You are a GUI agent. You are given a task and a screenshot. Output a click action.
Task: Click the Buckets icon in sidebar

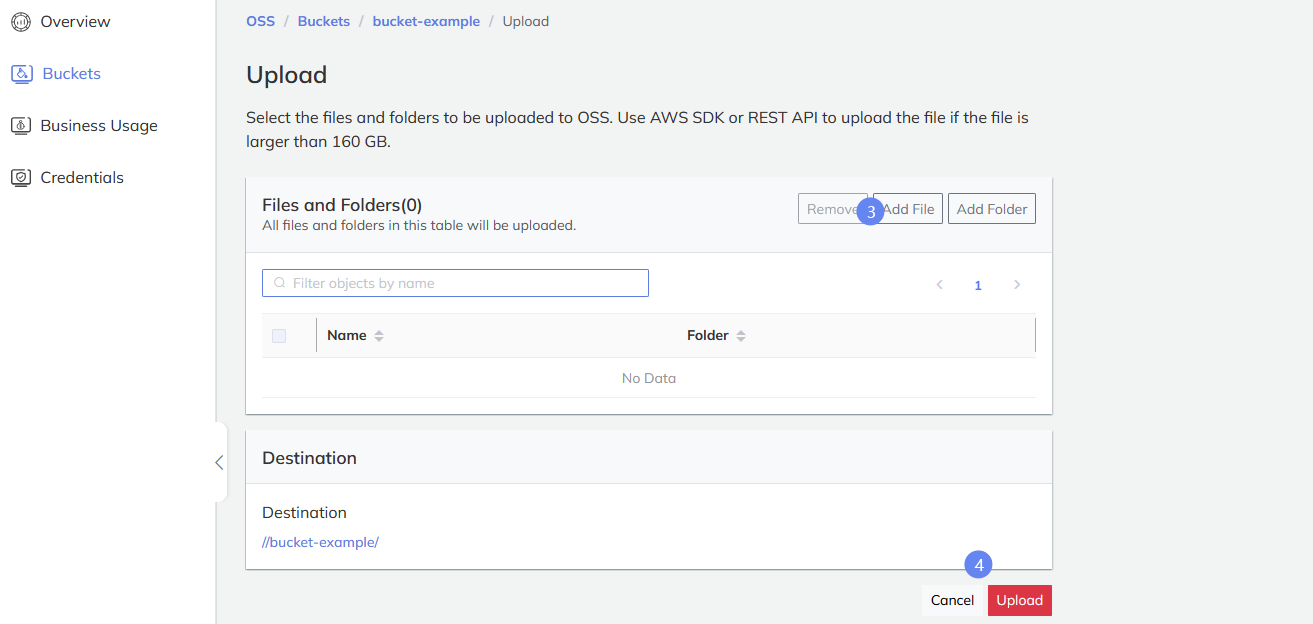tap(21, 73)
